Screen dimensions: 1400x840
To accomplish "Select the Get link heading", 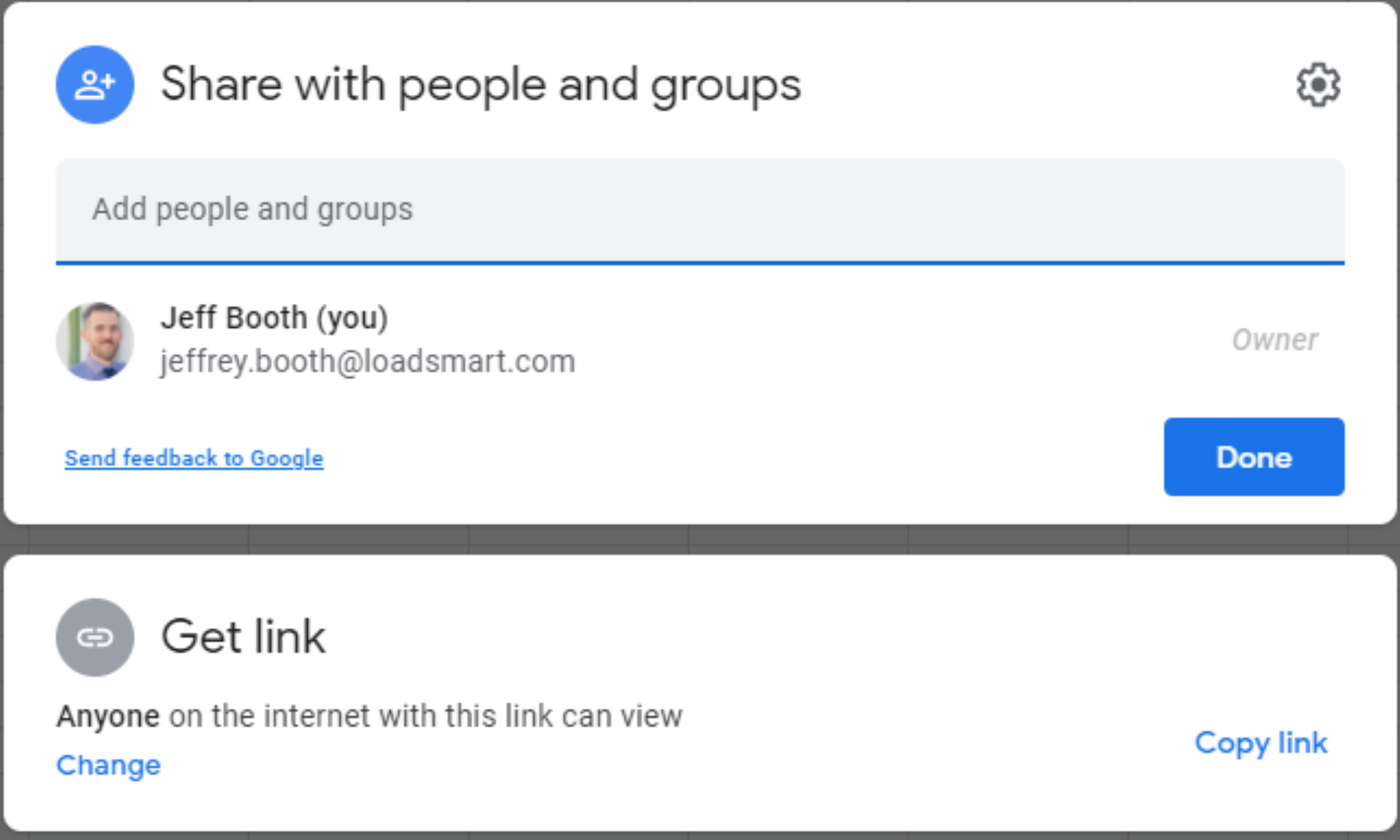I will [x=243, y=637].
